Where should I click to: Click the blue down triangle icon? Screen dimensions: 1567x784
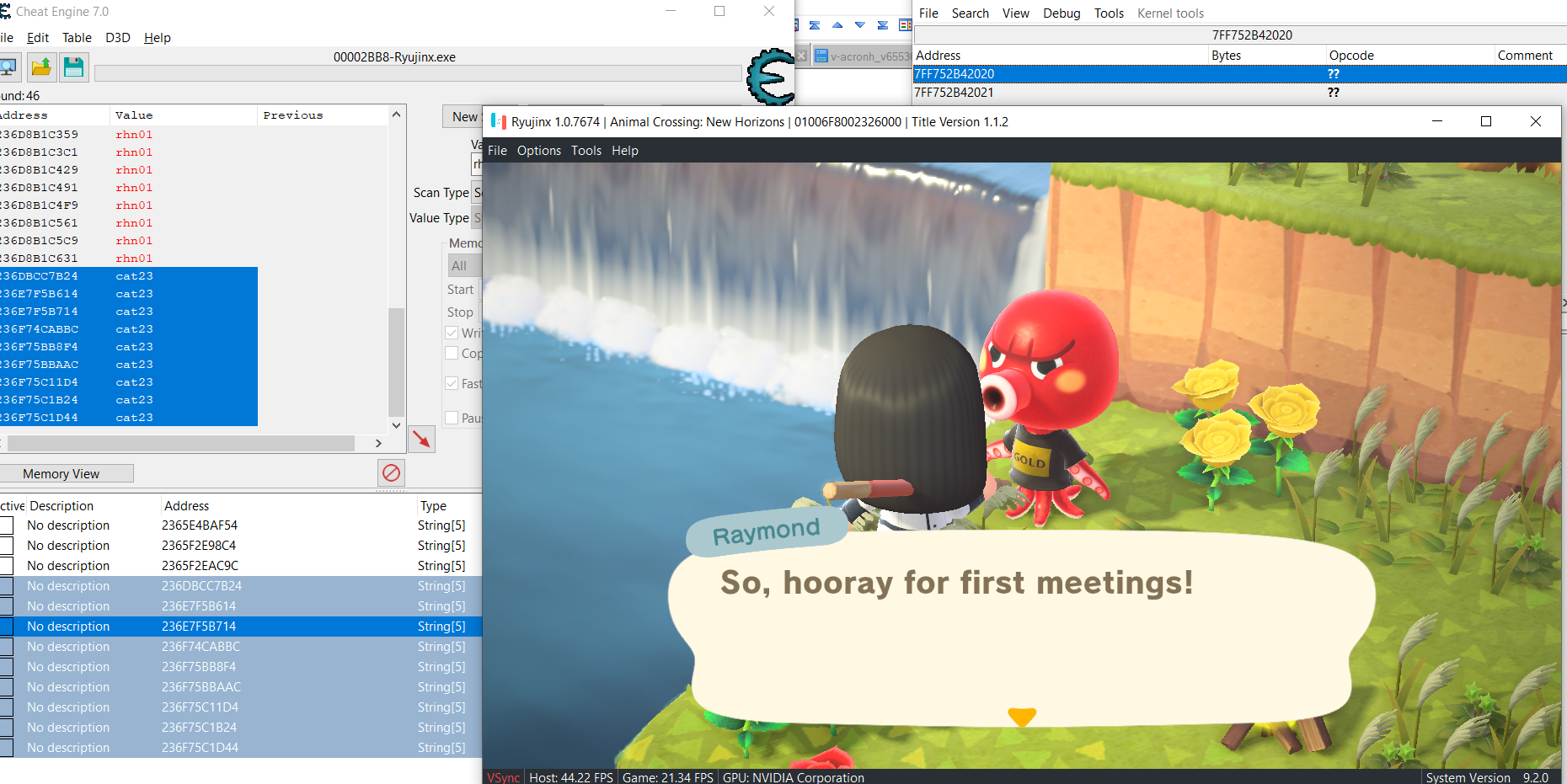point(860,25)
